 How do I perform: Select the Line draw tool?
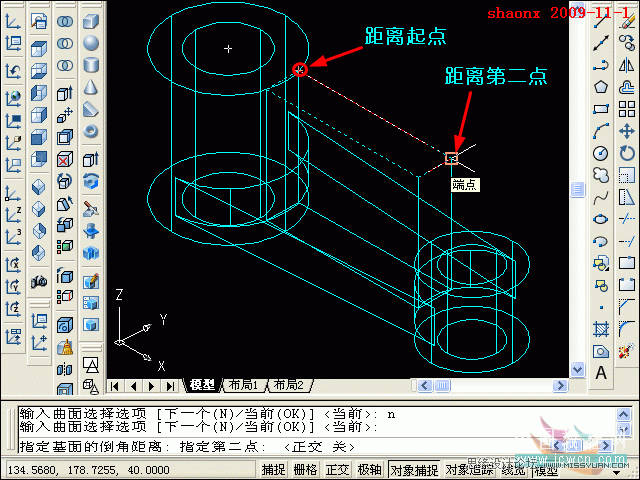click(601, 20)
